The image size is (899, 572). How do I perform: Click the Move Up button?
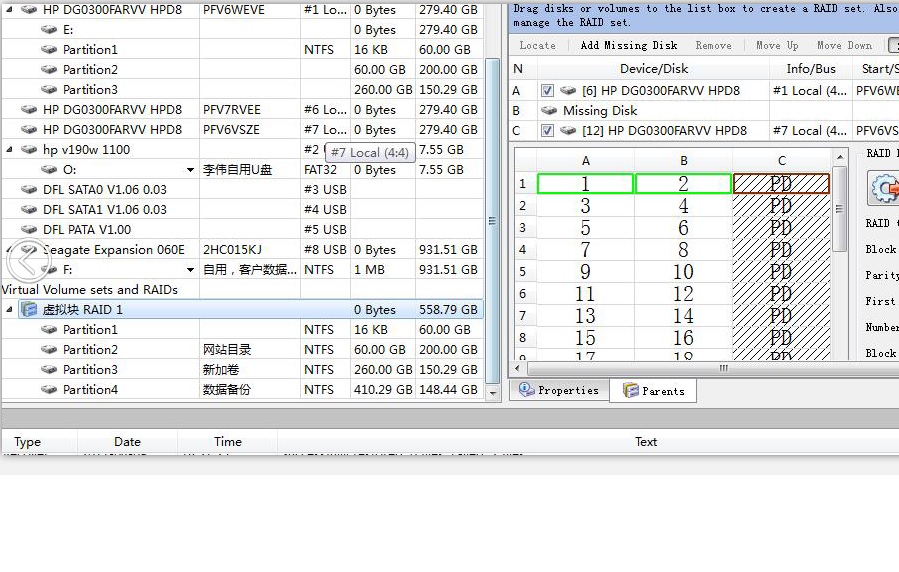click(776, 45)
